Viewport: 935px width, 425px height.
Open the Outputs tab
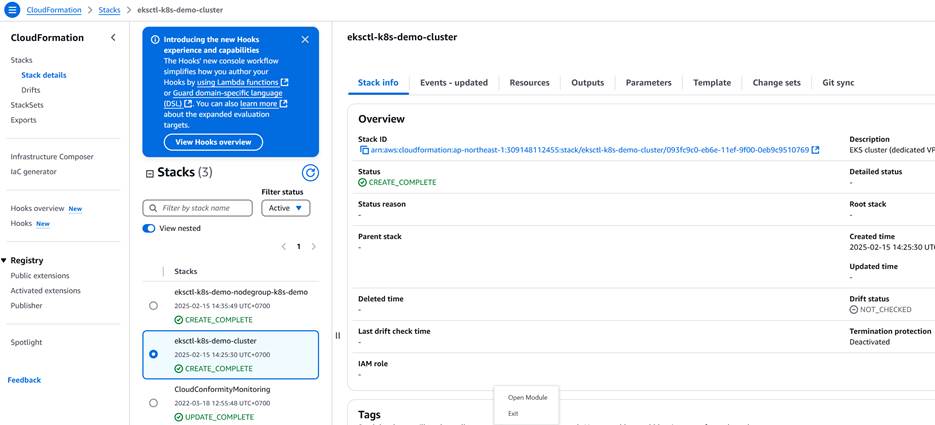587,83
